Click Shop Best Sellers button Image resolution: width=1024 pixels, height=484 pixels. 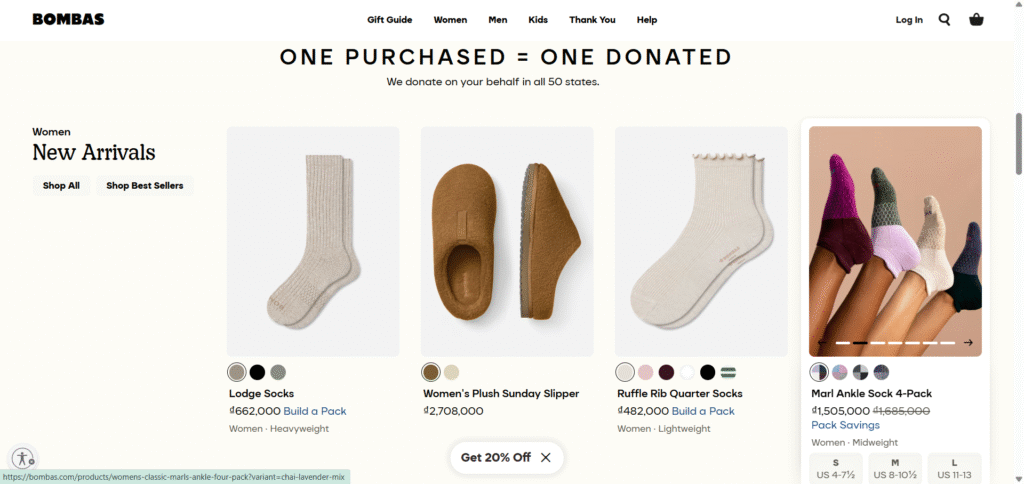[145, 185]
